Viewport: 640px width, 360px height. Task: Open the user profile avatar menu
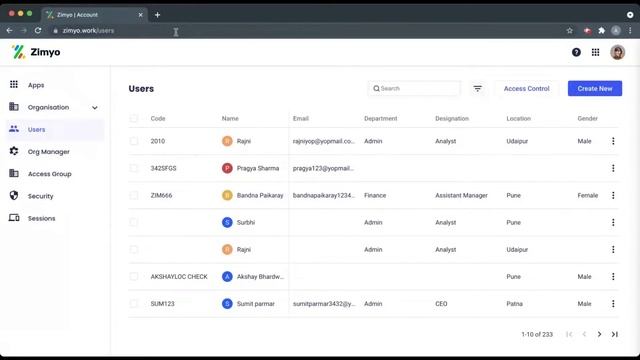617,52
